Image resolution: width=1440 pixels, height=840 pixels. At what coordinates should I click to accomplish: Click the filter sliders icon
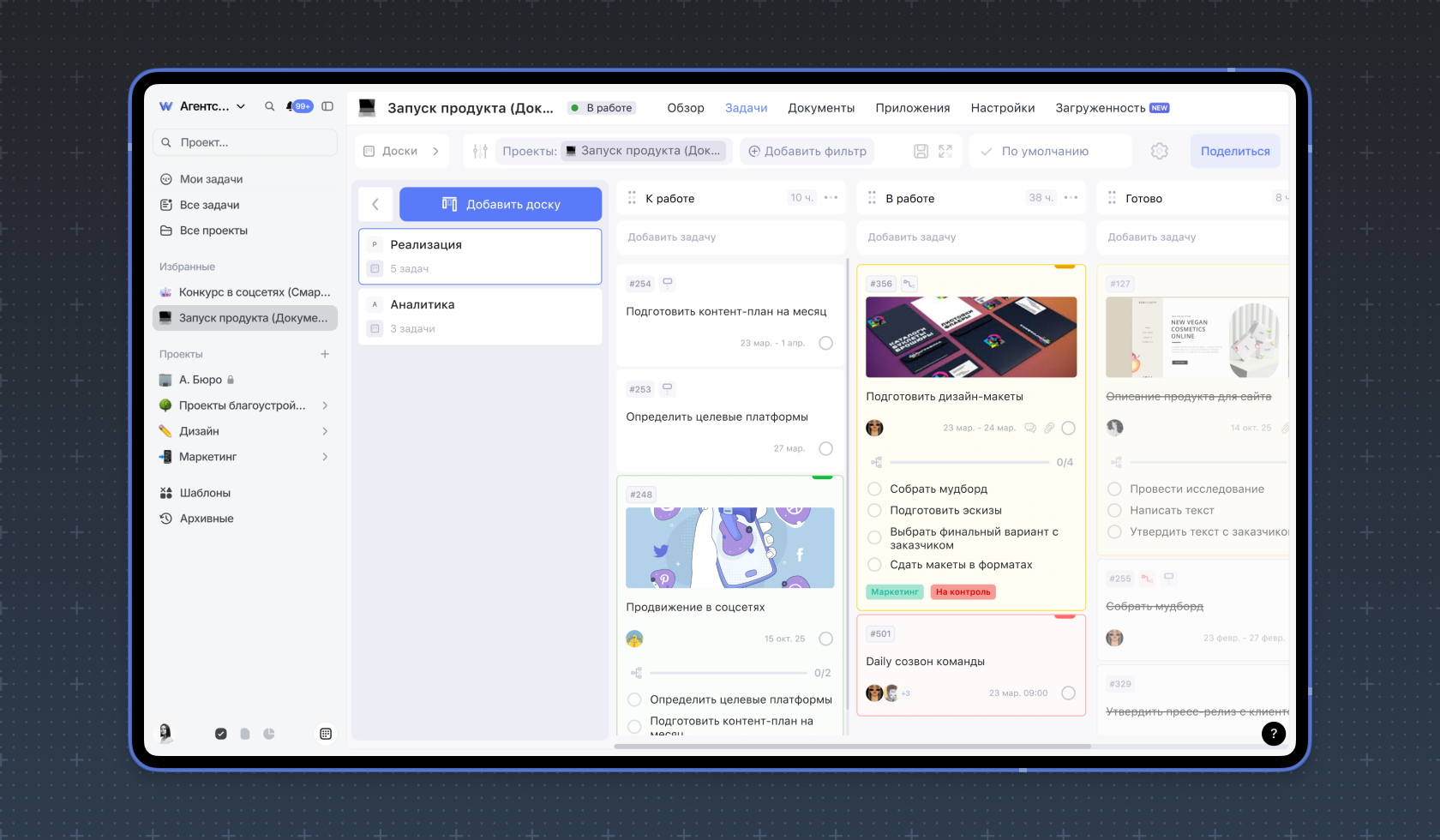(480, 151)
